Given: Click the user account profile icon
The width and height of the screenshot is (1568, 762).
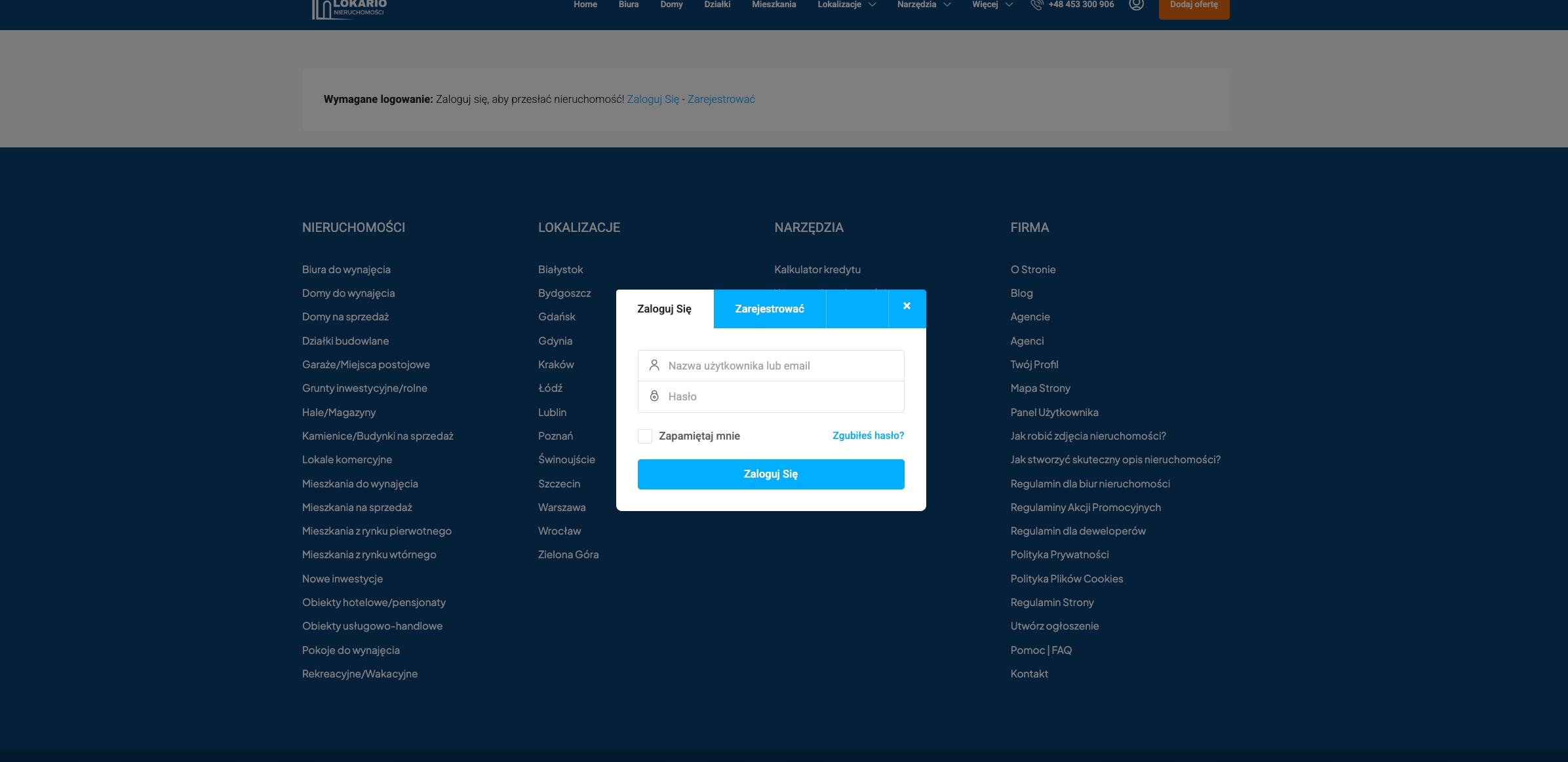Looking at the screenshot, I should (x=1136, y=5).
